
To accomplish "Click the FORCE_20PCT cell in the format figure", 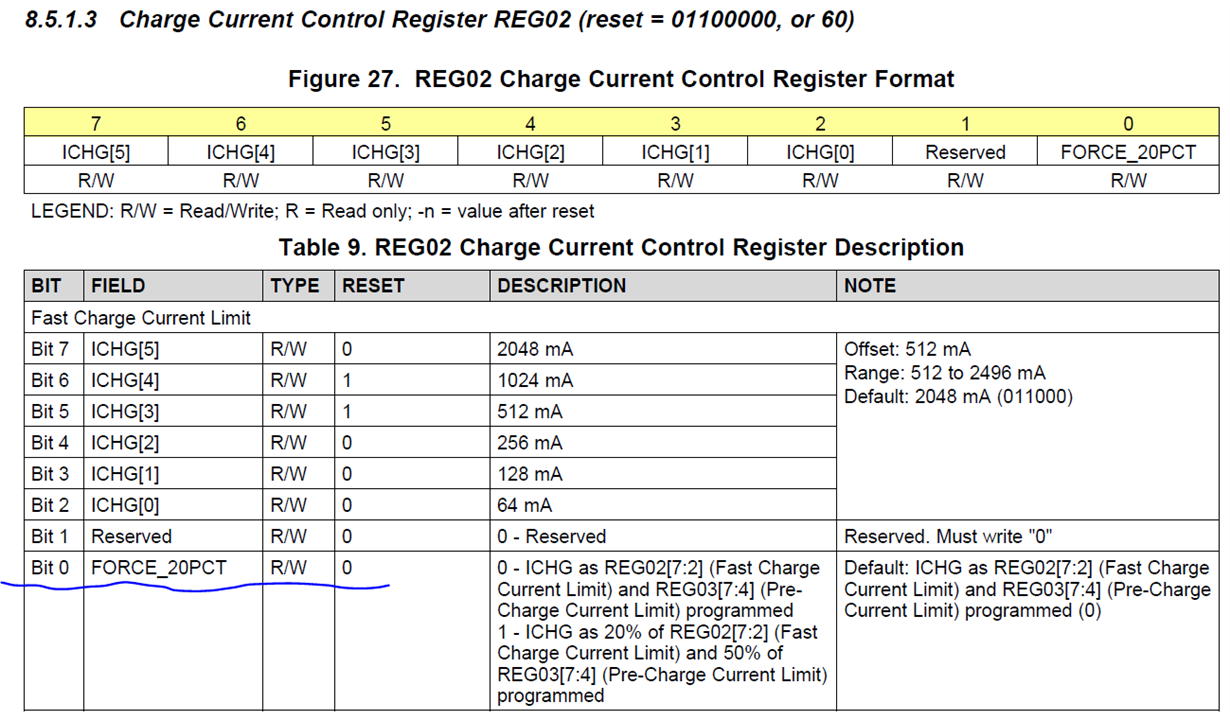I will tap(1128, 152).
